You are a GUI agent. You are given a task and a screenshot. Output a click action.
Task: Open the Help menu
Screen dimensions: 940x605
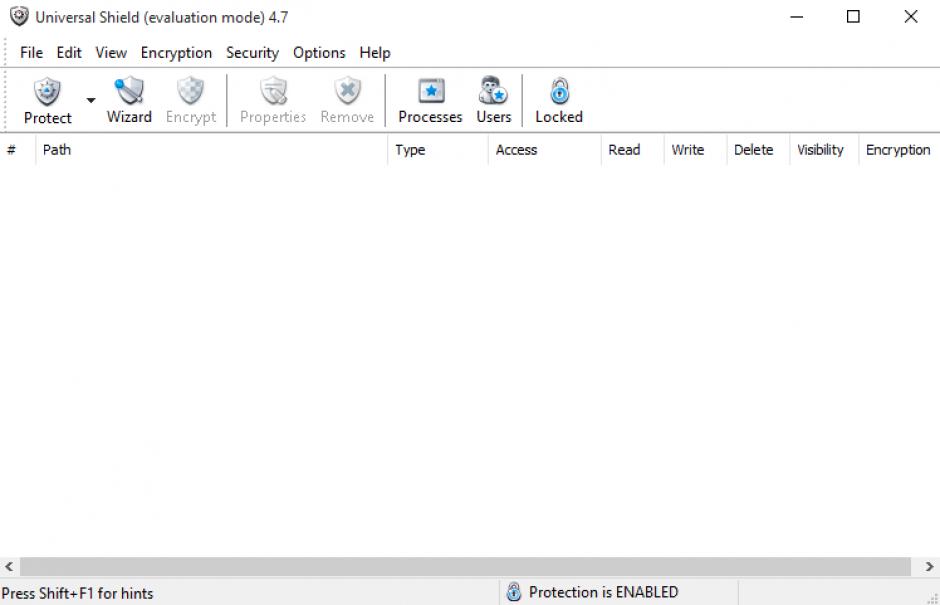click(x=375, y=53)
